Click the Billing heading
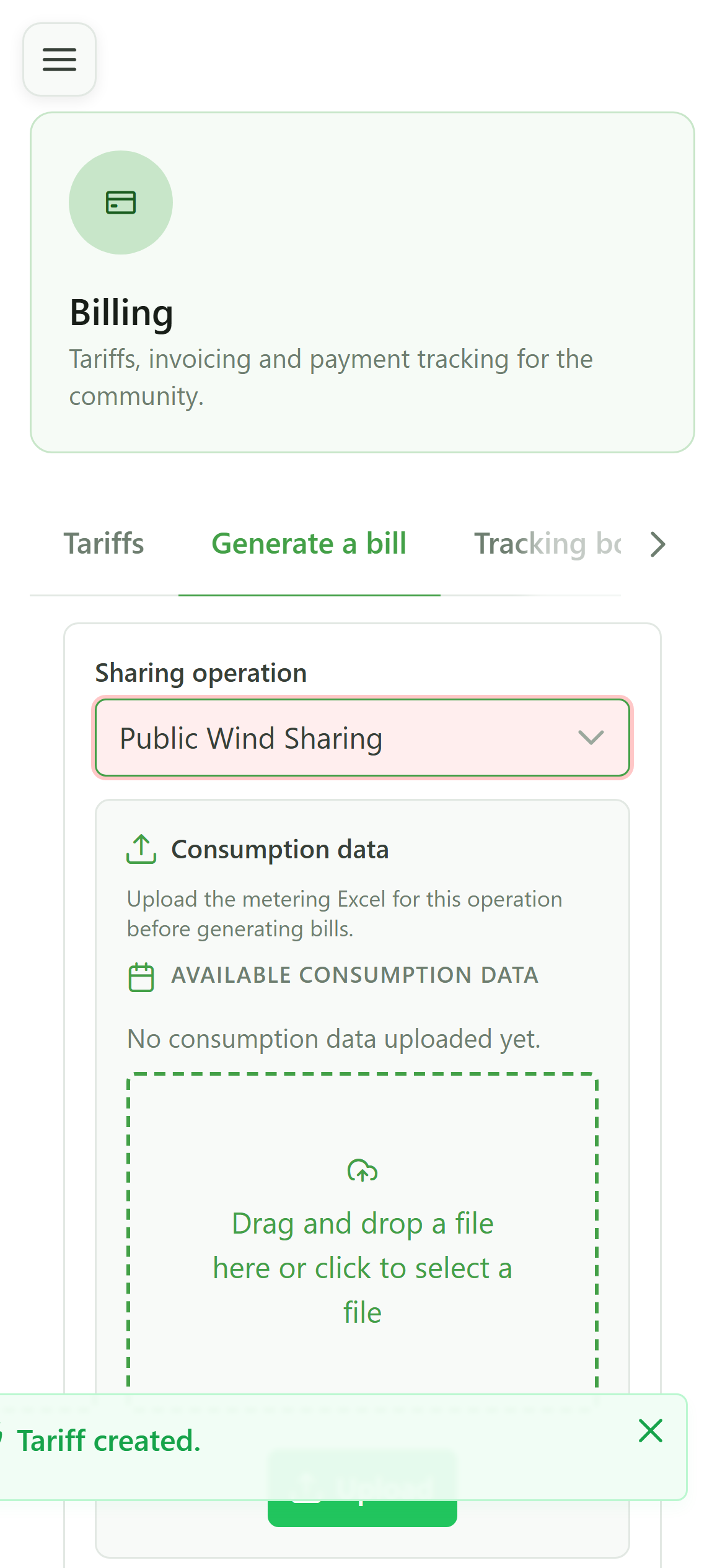The width and height of the screenshot is (725, 1568). tap(121, 312)
